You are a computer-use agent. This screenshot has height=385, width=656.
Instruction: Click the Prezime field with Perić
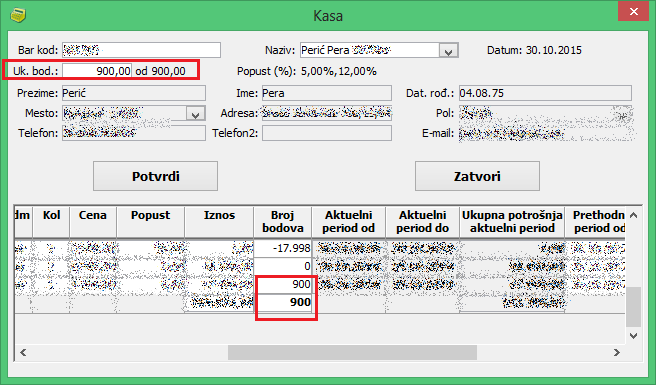pos(134,93)
